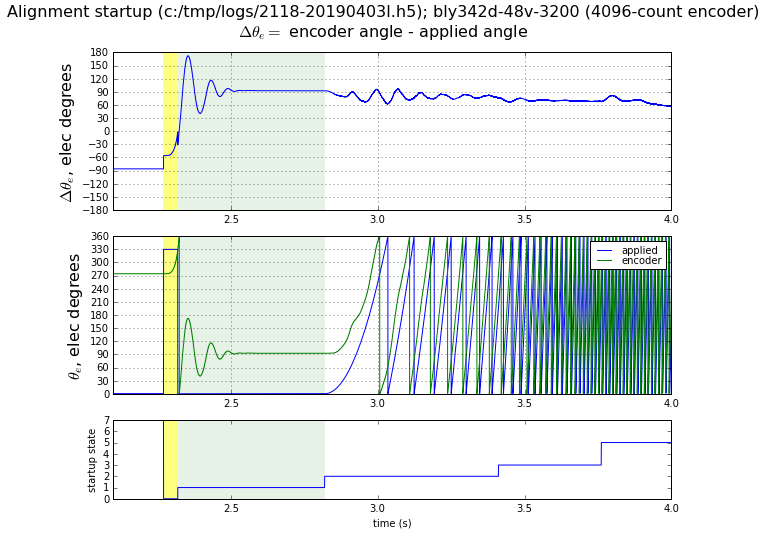Click the middle plot's 'θe, elec degrees' axis label
766x535 pixels.
coord(73,316)
